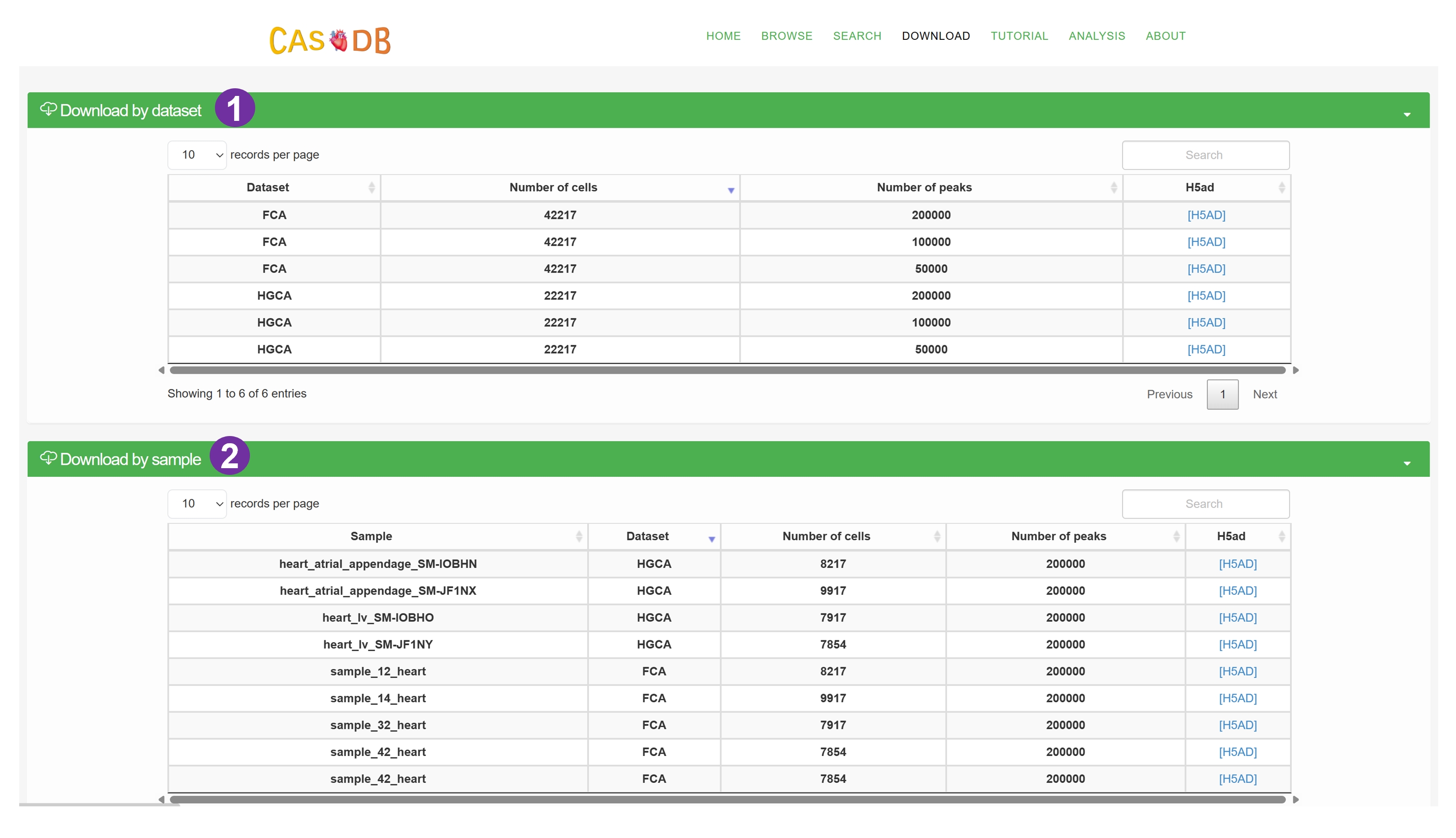Go to the TUTORIAL page

[1018, 35]
